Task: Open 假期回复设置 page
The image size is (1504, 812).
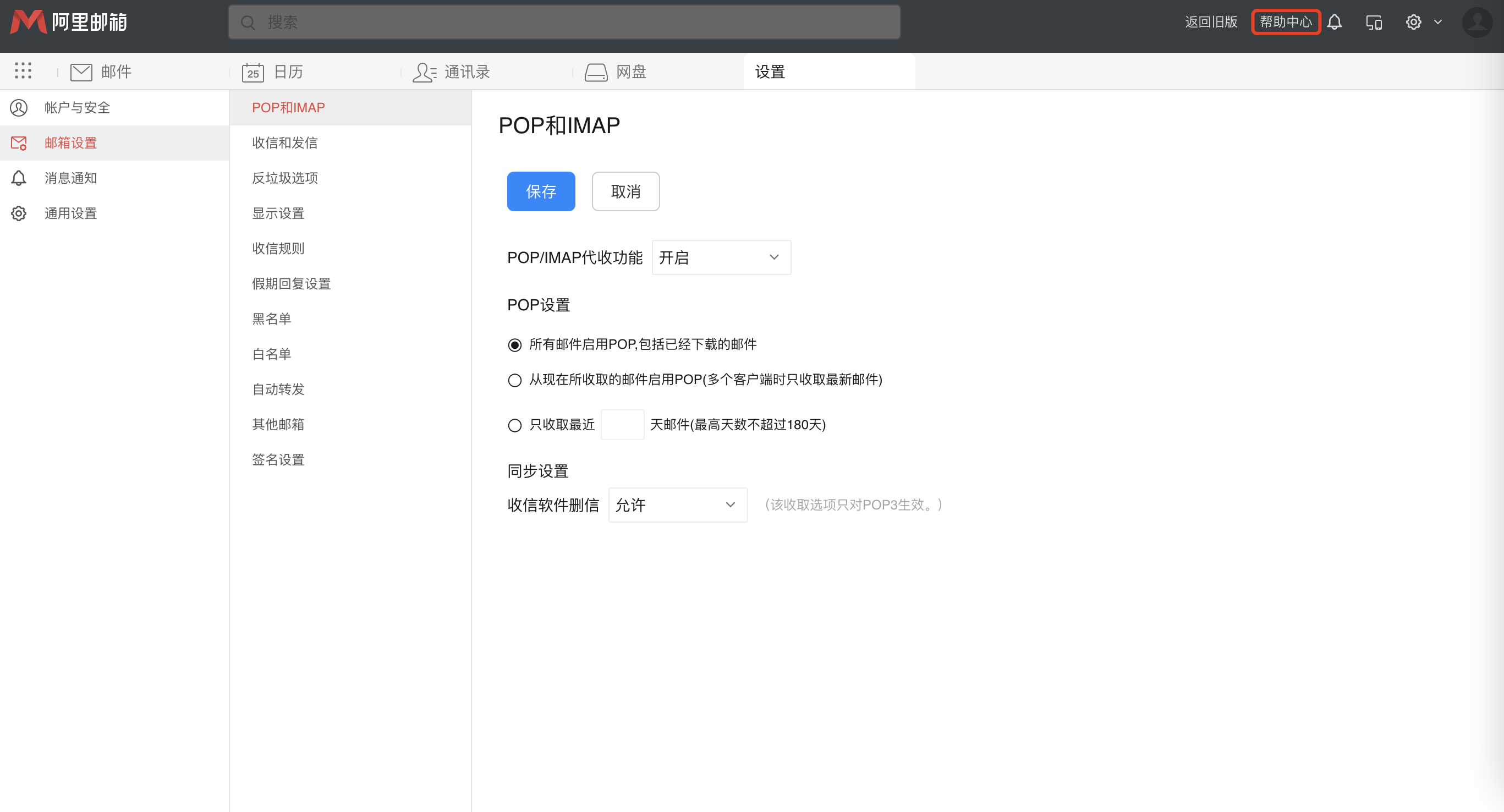Action: pyautogui.click(x=350, y=284)
